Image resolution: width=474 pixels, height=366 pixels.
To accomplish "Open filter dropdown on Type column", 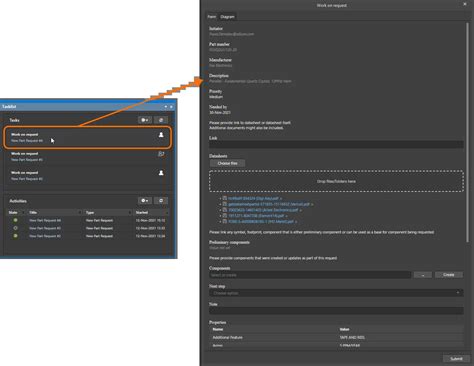I will (x=130, y=212).
